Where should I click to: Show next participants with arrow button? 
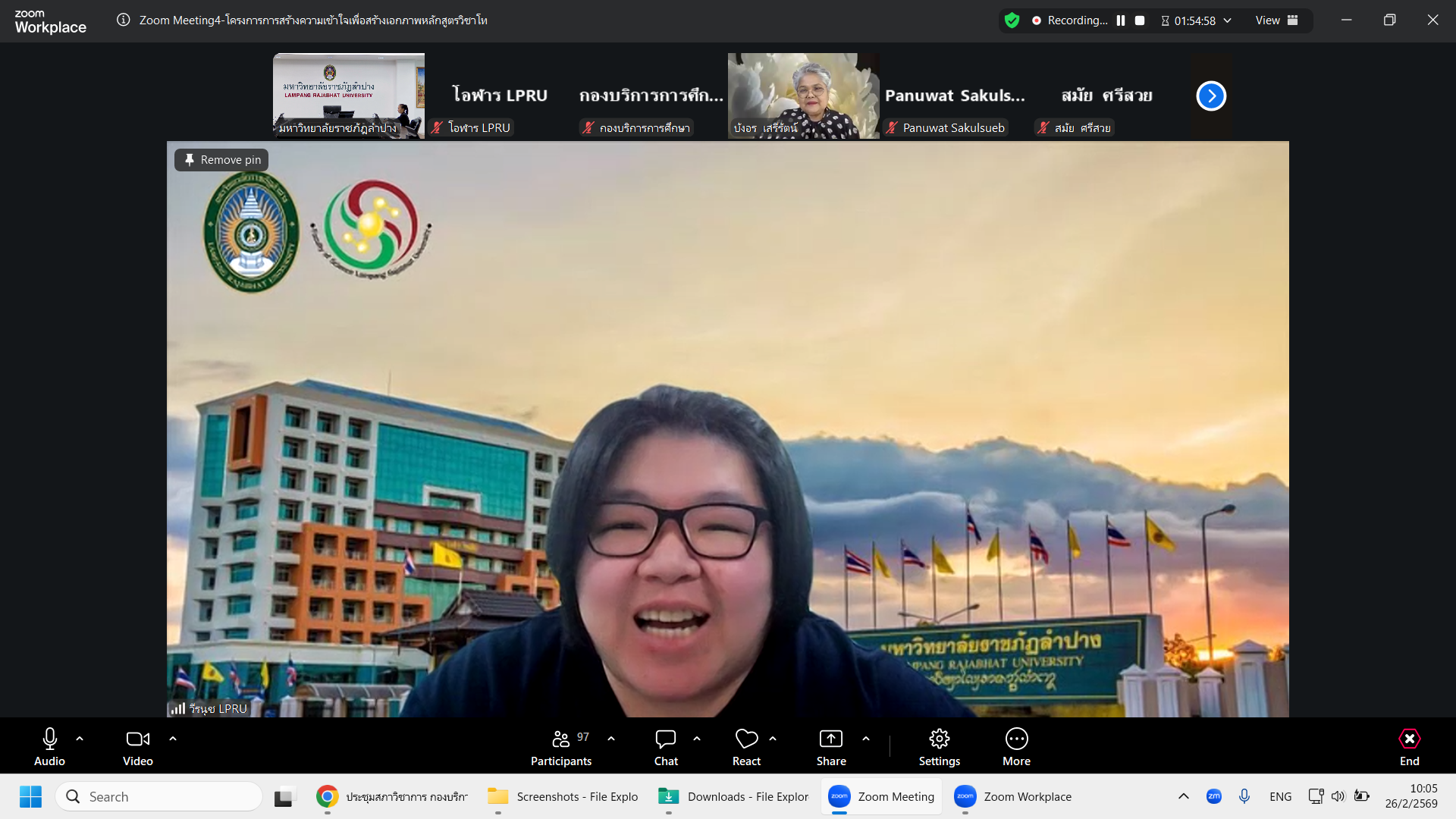coord(1211,96)
